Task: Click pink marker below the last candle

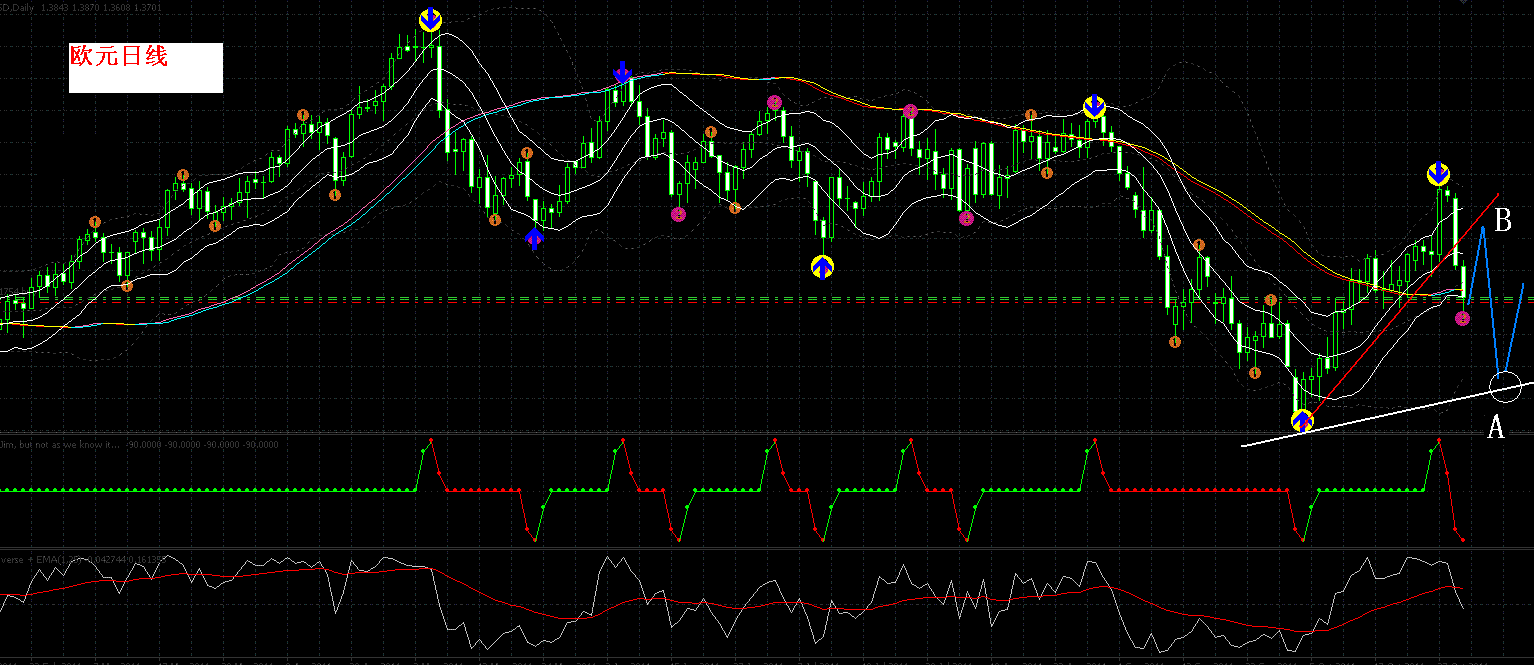Action: (1463, 318)
